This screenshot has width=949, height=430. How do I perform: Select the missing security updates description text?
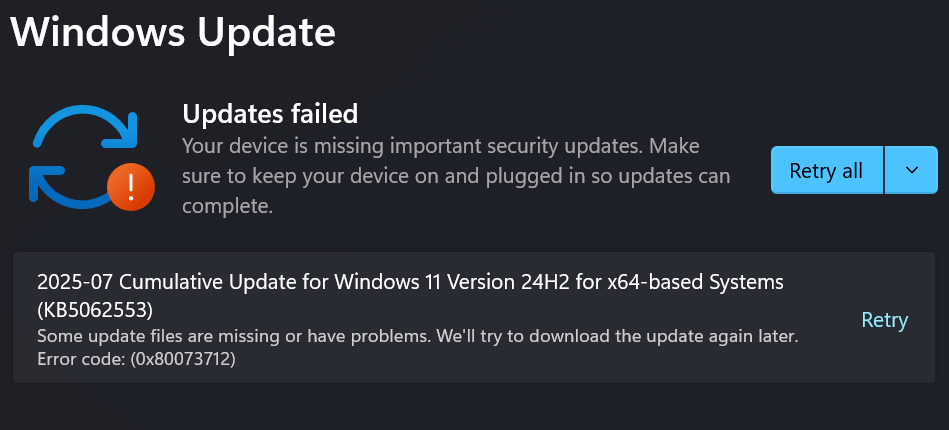(456, 176)
